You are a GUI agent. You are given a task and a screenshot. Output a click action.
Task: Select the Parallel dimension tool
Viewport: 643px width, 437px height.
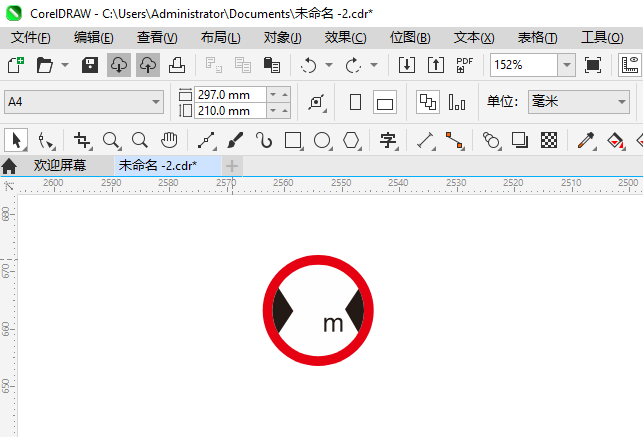click(x=426, y=140)
